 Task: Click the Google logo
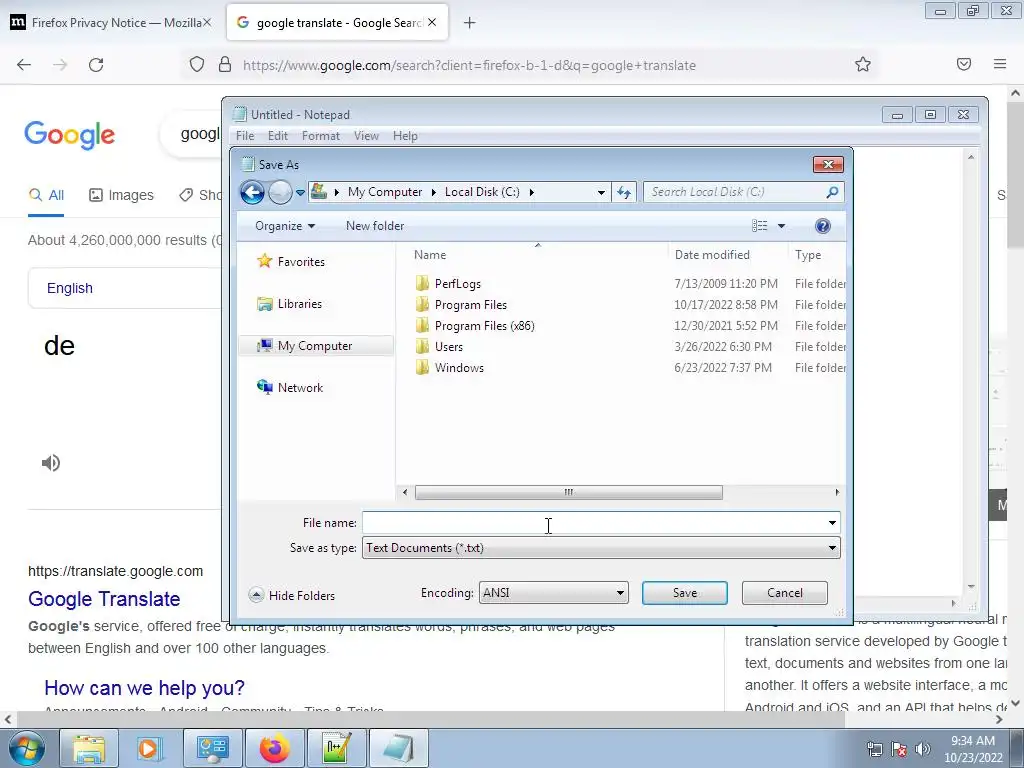click(x=70, y=135)
